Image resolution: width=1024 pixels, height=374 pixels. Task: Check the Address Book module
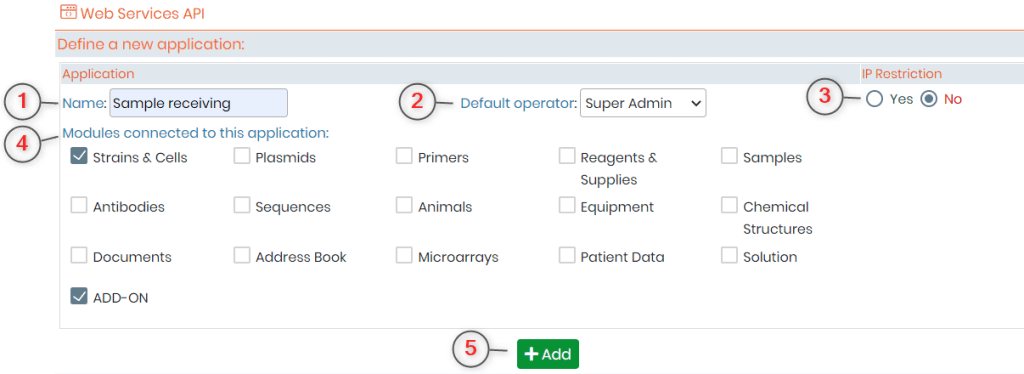pos(242,255)
